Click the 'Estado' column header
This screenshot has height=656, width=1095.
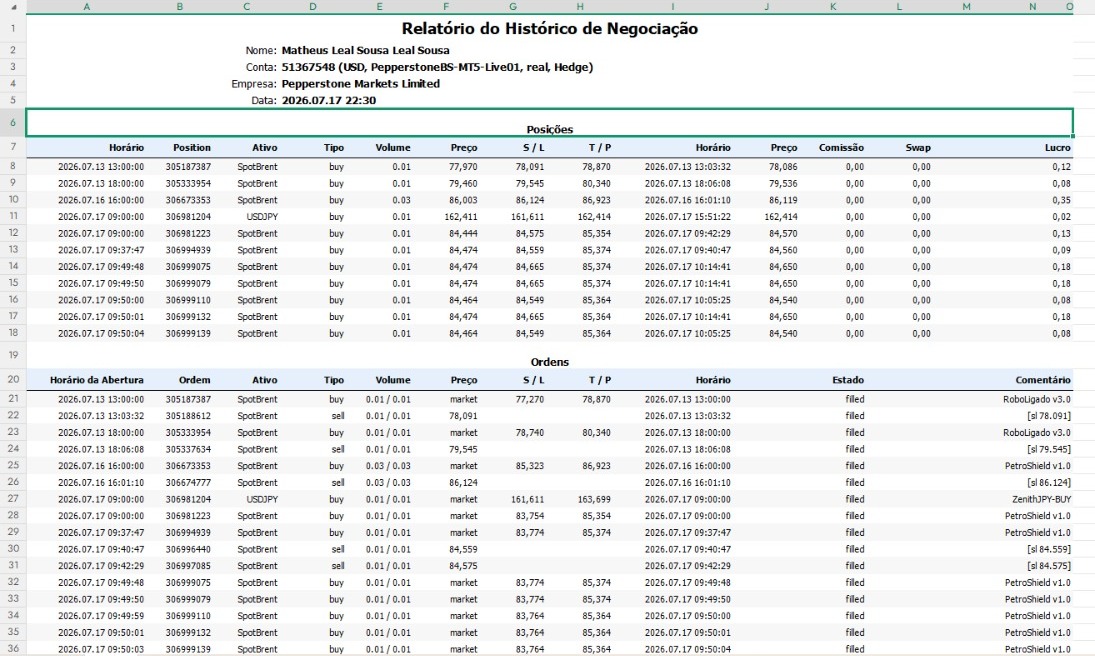coord(848,380)
